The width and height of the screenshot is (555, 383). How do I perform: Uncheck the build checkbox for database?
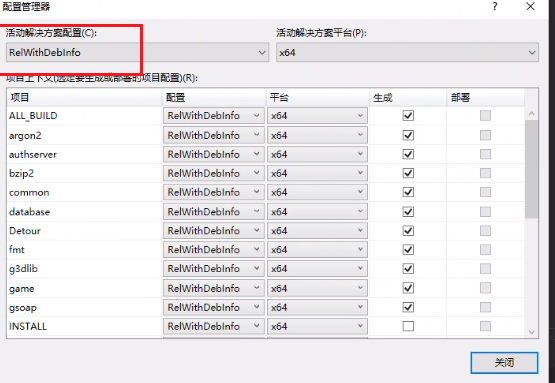coord(408,212)
